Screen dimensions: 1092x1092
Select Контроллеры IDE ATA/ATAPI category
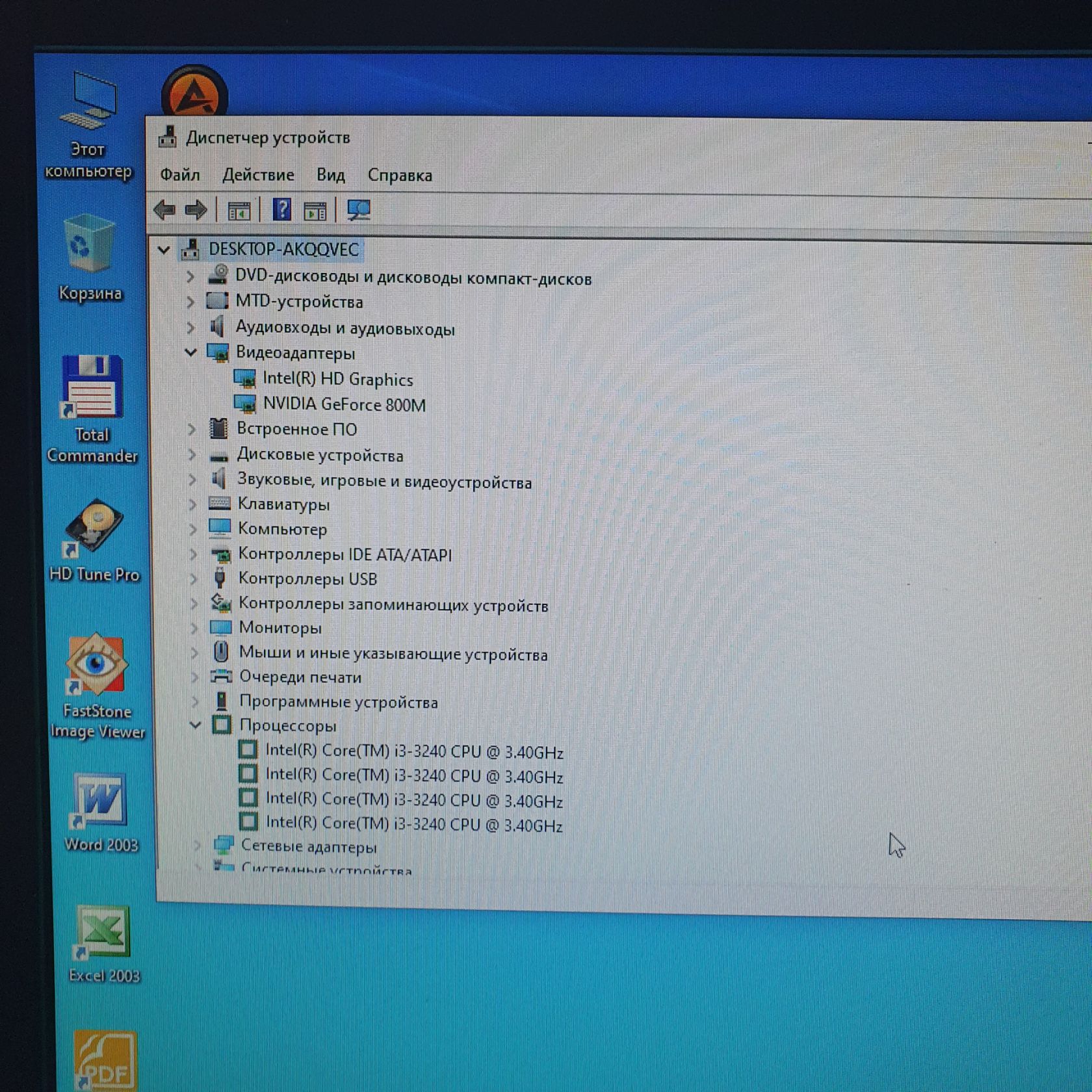pyautogui.click(x=331, y=554)
